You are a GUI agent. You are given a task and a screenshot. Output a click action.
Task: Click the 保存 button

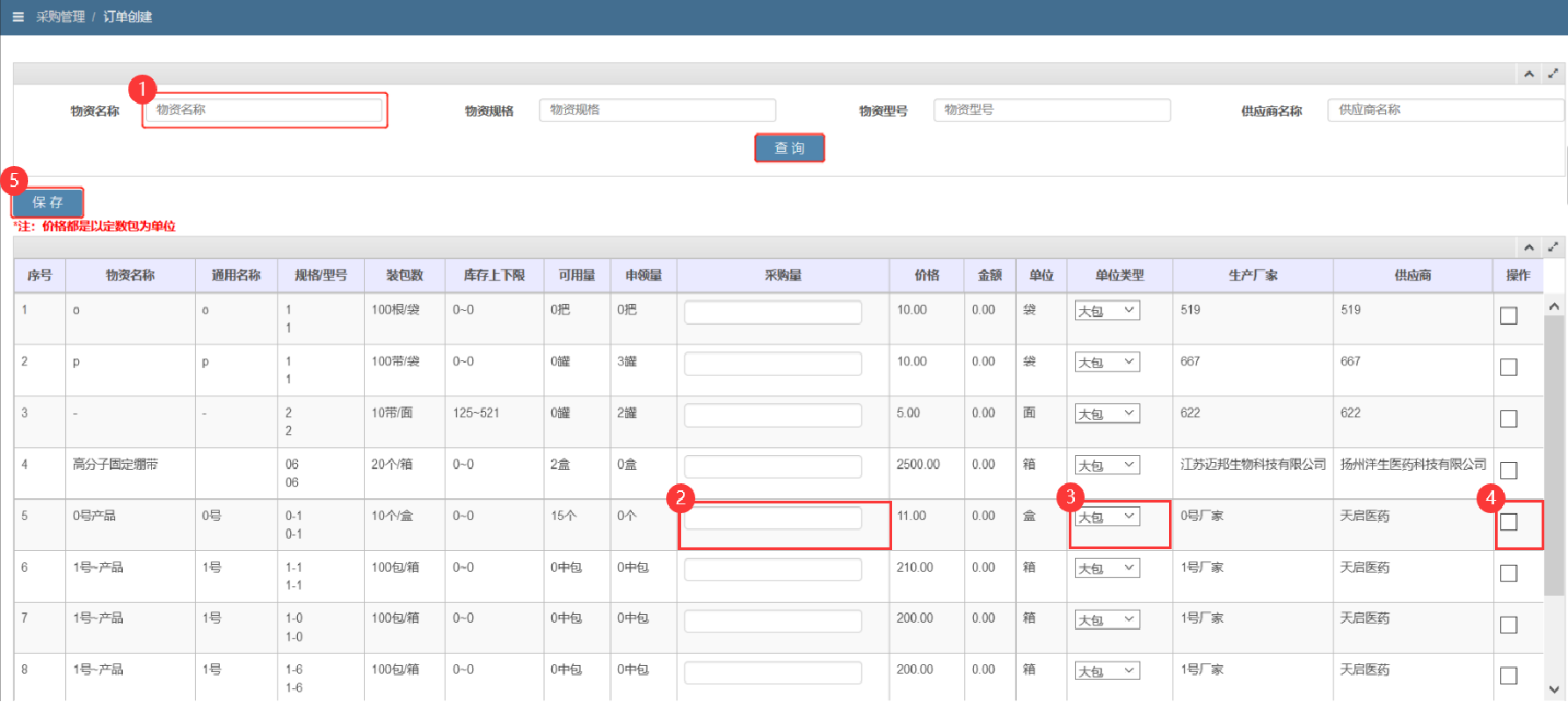(47, 203)
